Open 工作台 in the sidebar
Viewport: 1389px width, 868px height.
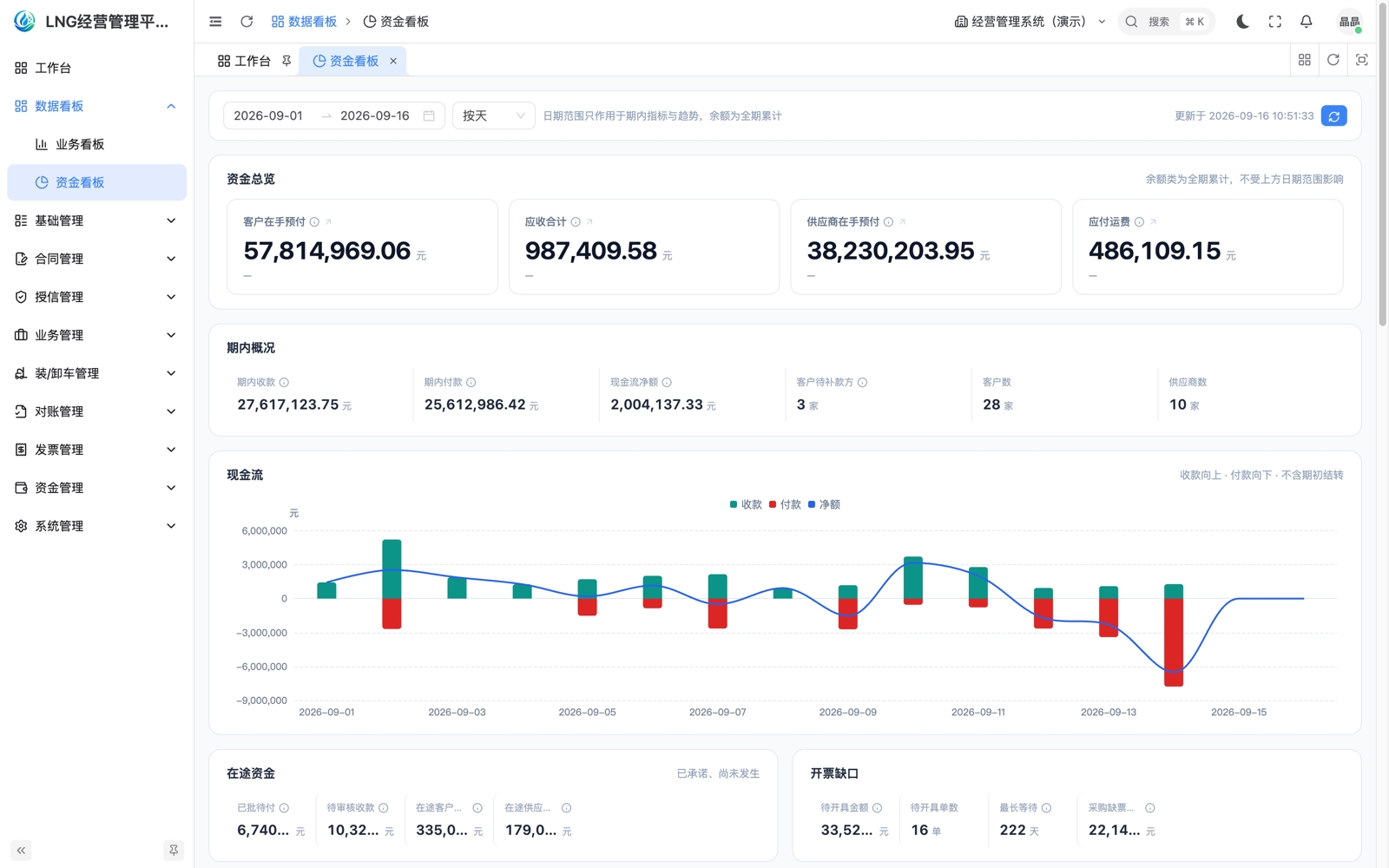tap(96, 68)
